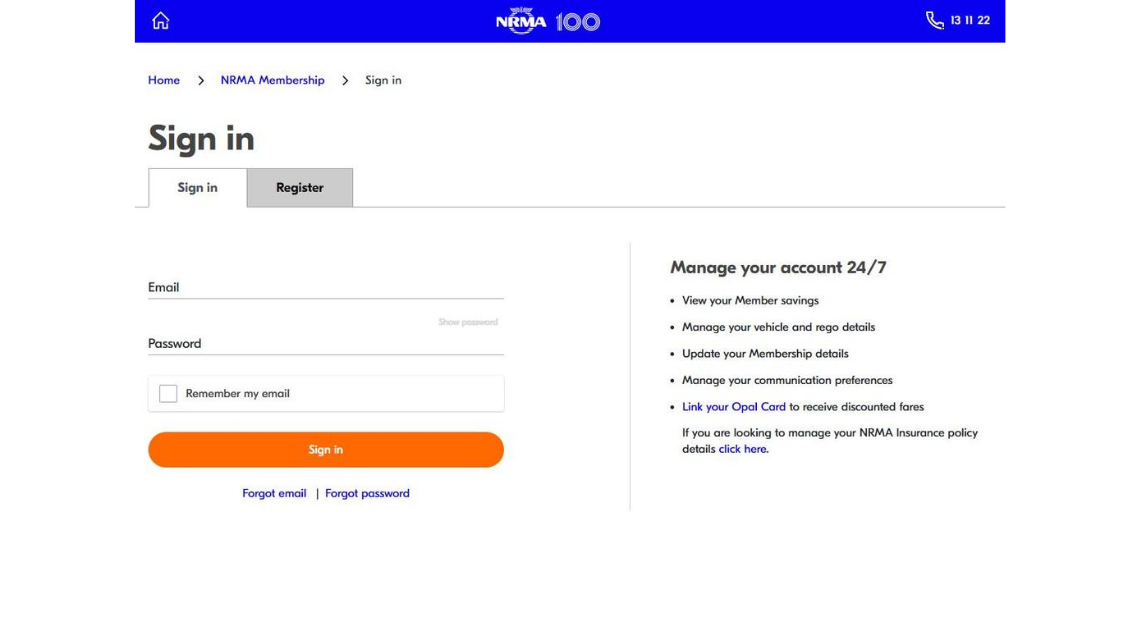This screenshot has height=640, width=1140.
Task: Open the Forgot password link
Action: (367, 493)
